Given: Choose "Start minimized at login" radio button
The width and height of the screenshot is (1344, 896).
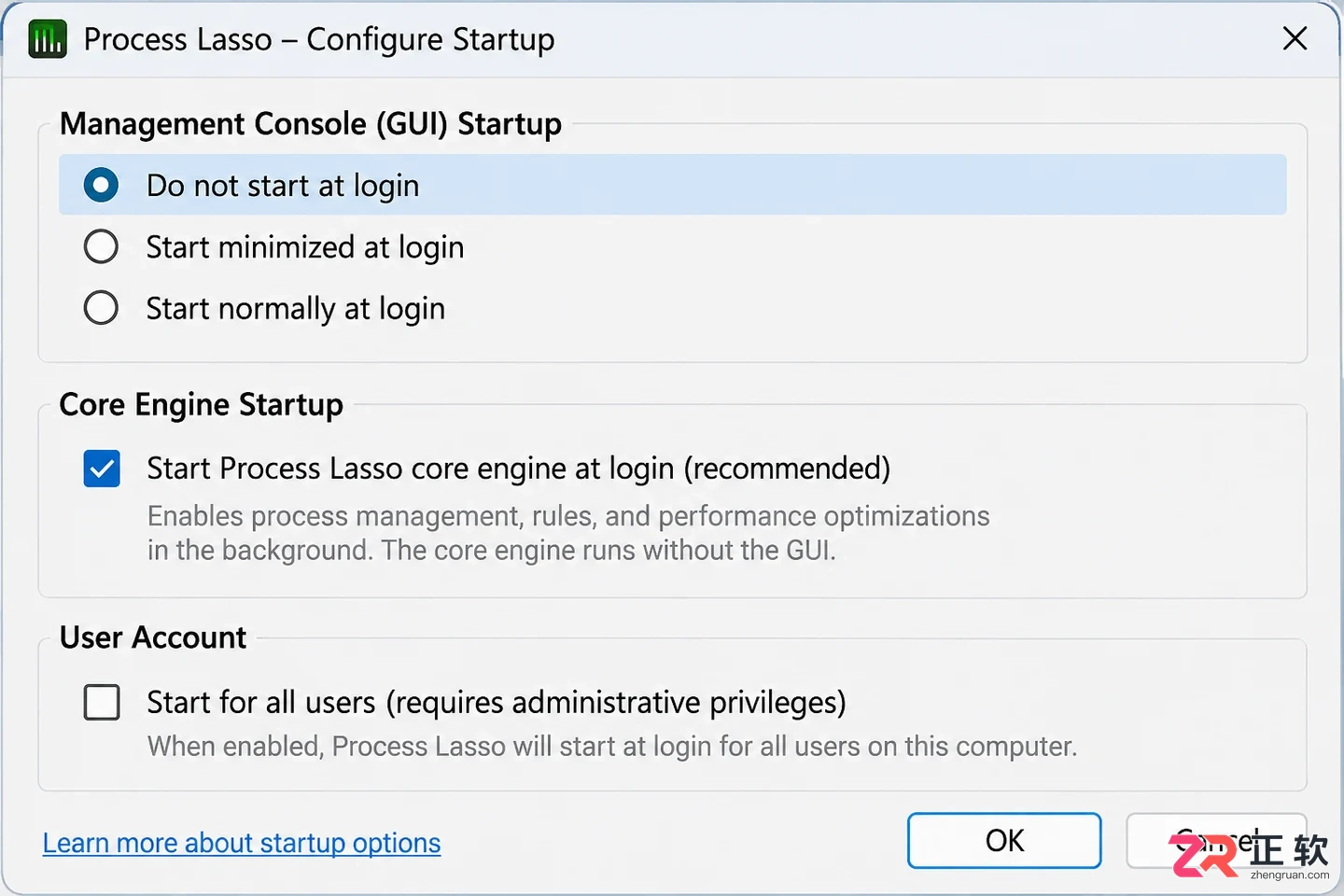Looking at the screenshot, I should pyautogui.click(x=101, y=247).
